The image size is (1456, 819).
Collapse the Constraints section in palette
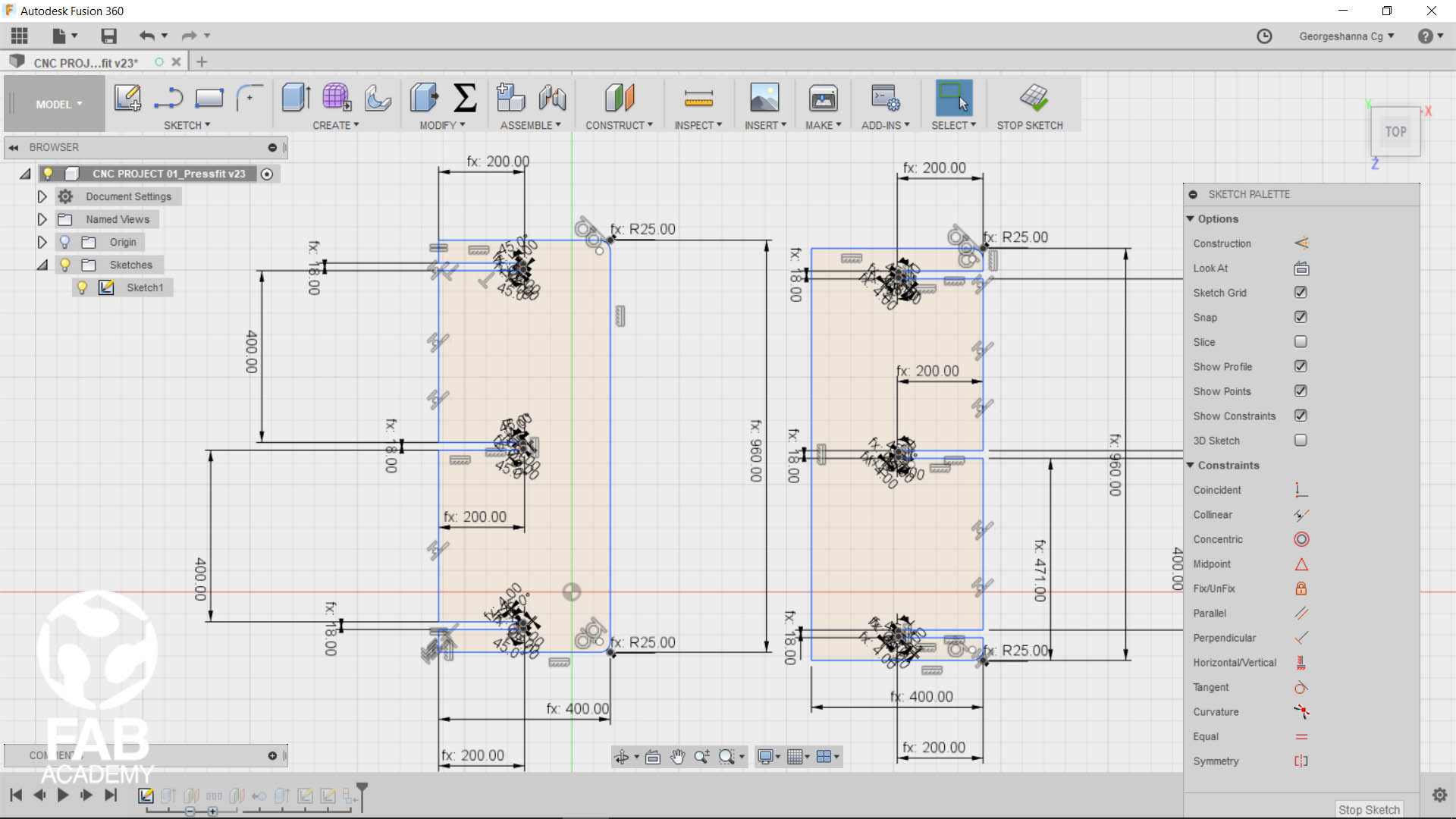tap(1191, 465)
